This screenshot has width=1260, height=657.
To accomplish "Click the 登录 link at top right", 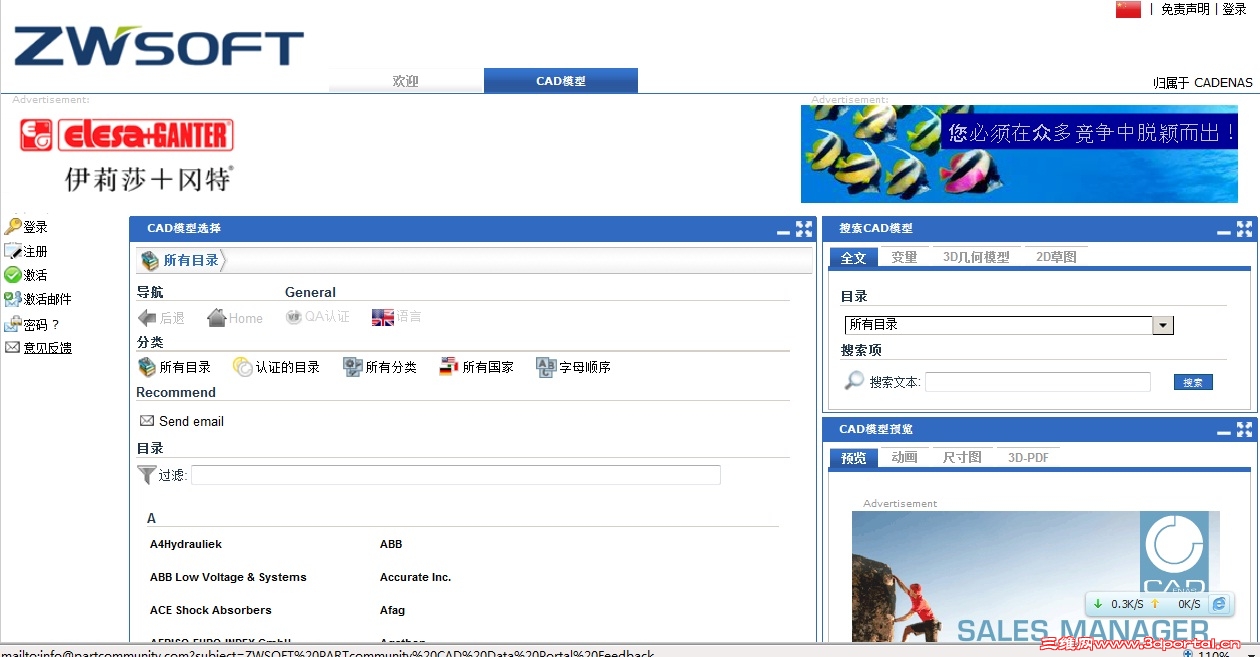I will [x=1234, y=9].
